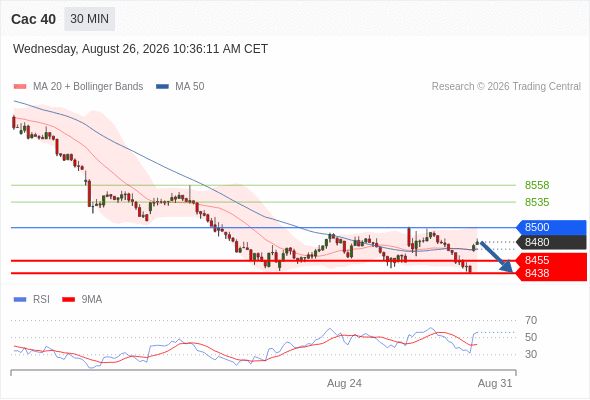Click the pink MA 20 Bollinger Bands swatch
The image size is (590, 400).
point(20,87)
